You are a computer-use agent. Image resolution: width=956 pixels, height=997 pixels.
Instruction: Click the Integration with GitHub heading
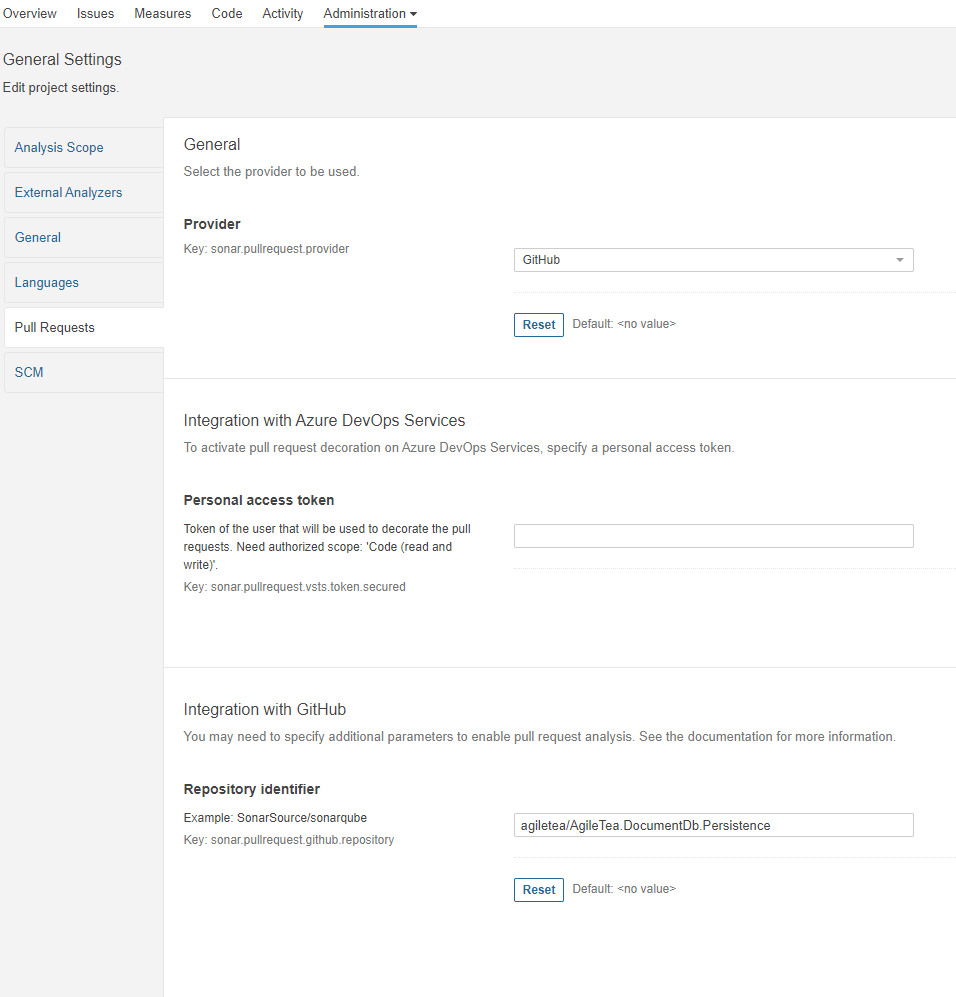(264, 710)
